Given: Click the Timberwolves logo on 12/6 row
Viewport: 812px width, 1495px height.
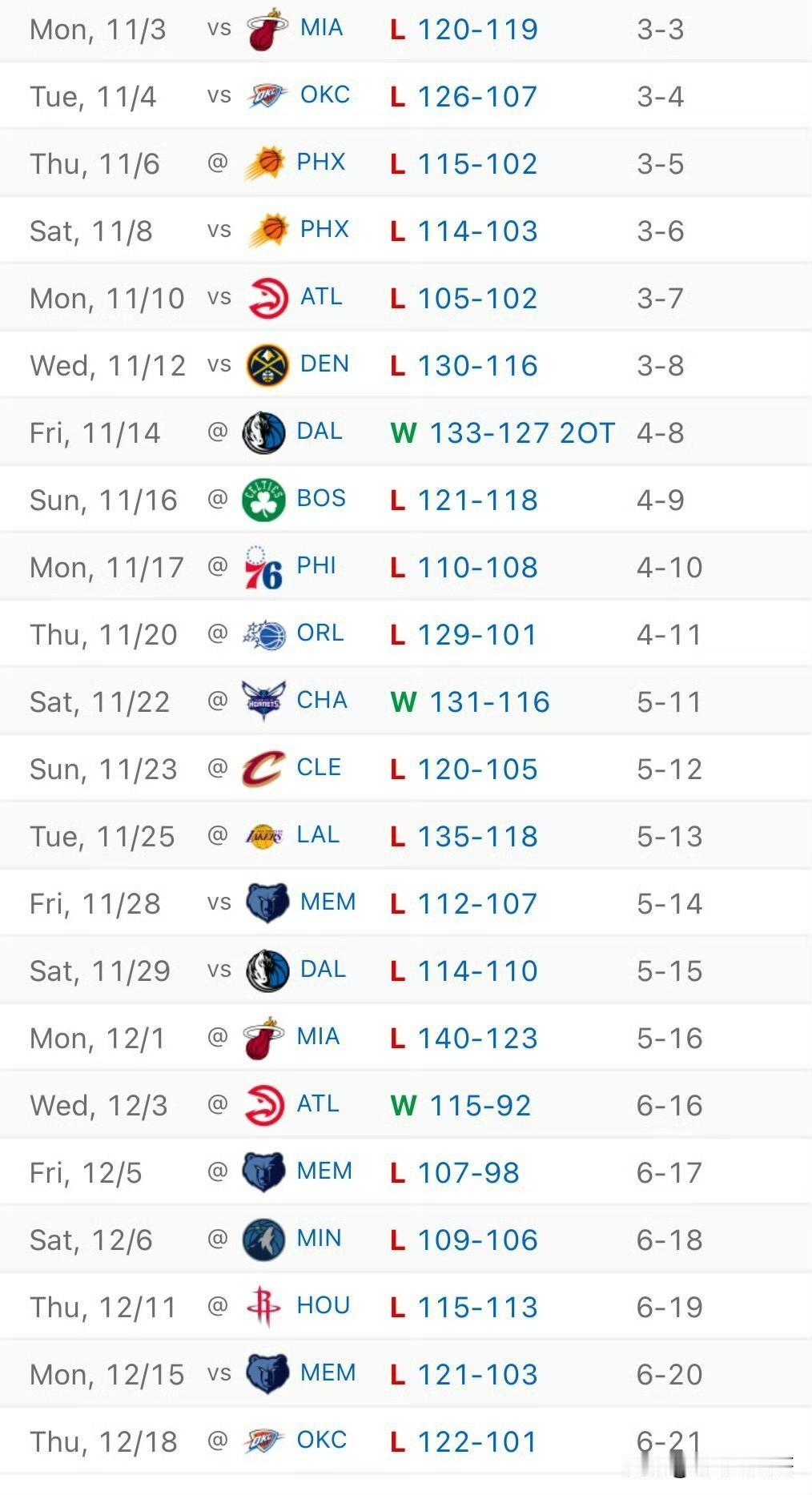Looking at the screenshot, I should point(263,1240).
